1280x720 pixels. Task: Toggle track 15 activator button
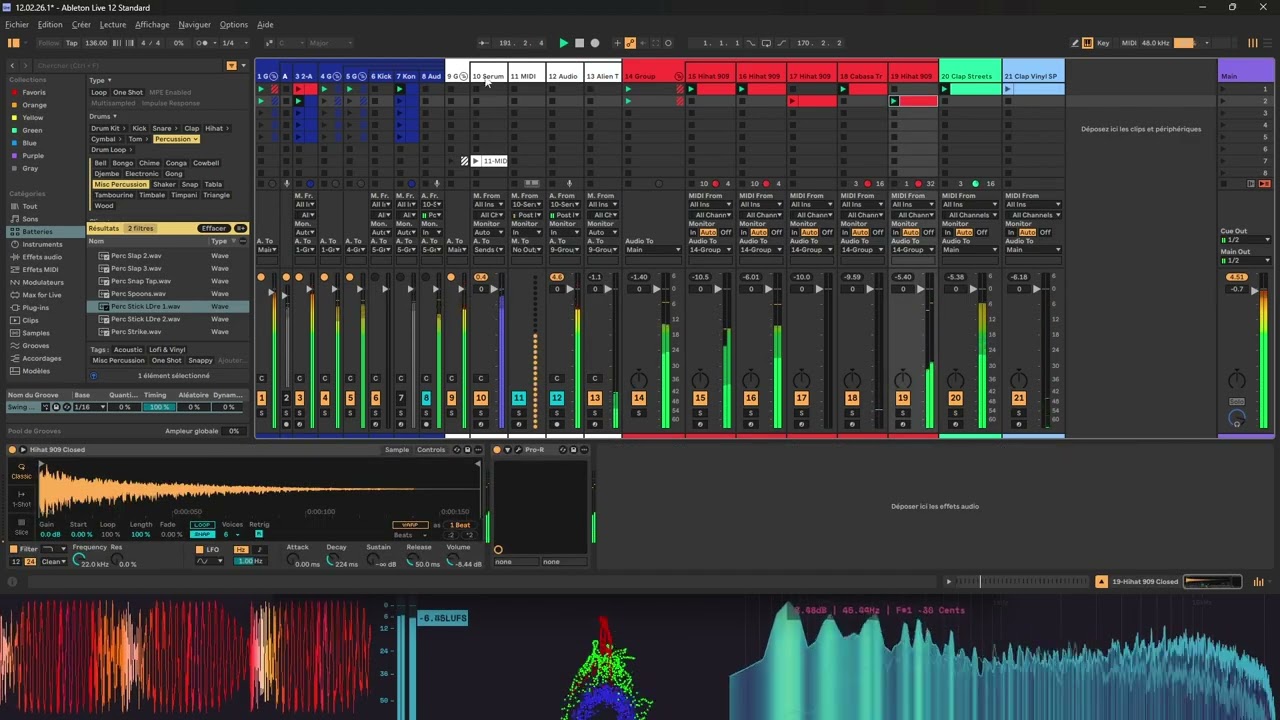click(700, 398)
